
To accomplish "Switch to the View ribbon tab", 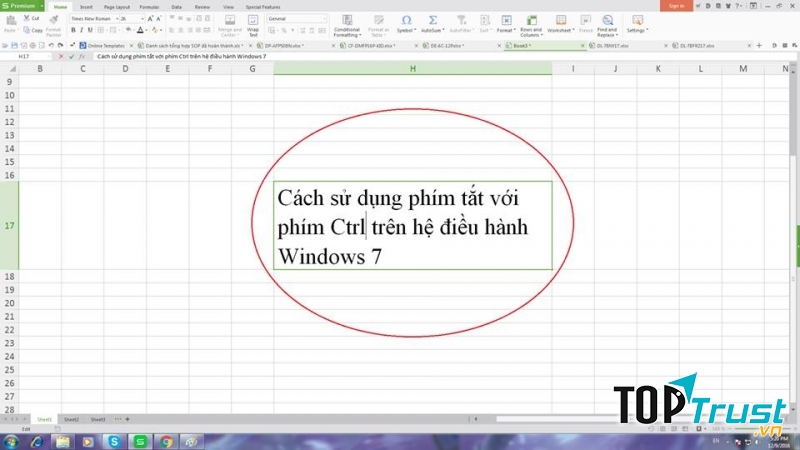I will tap(228, 7).
